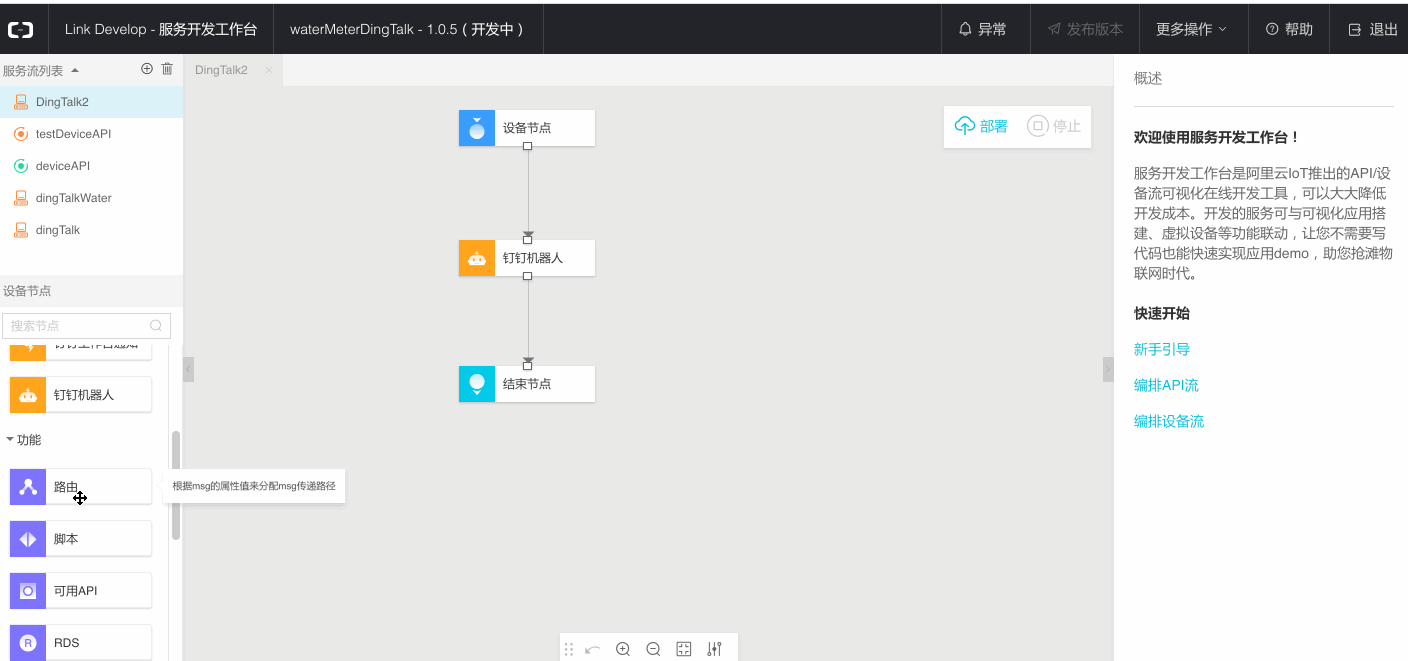Click the 概述 panel heading

pos(1148,78)
